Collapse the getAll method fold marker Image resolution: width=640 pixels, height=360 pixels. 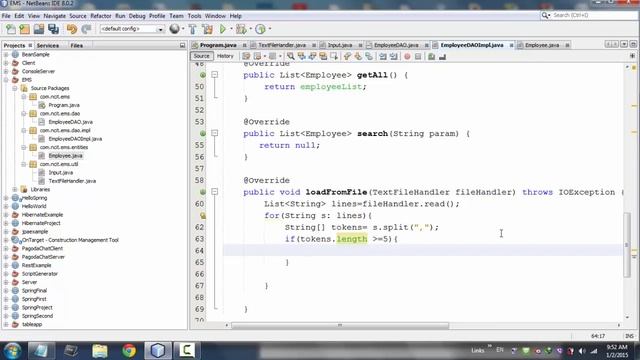[x=215, y=75]
